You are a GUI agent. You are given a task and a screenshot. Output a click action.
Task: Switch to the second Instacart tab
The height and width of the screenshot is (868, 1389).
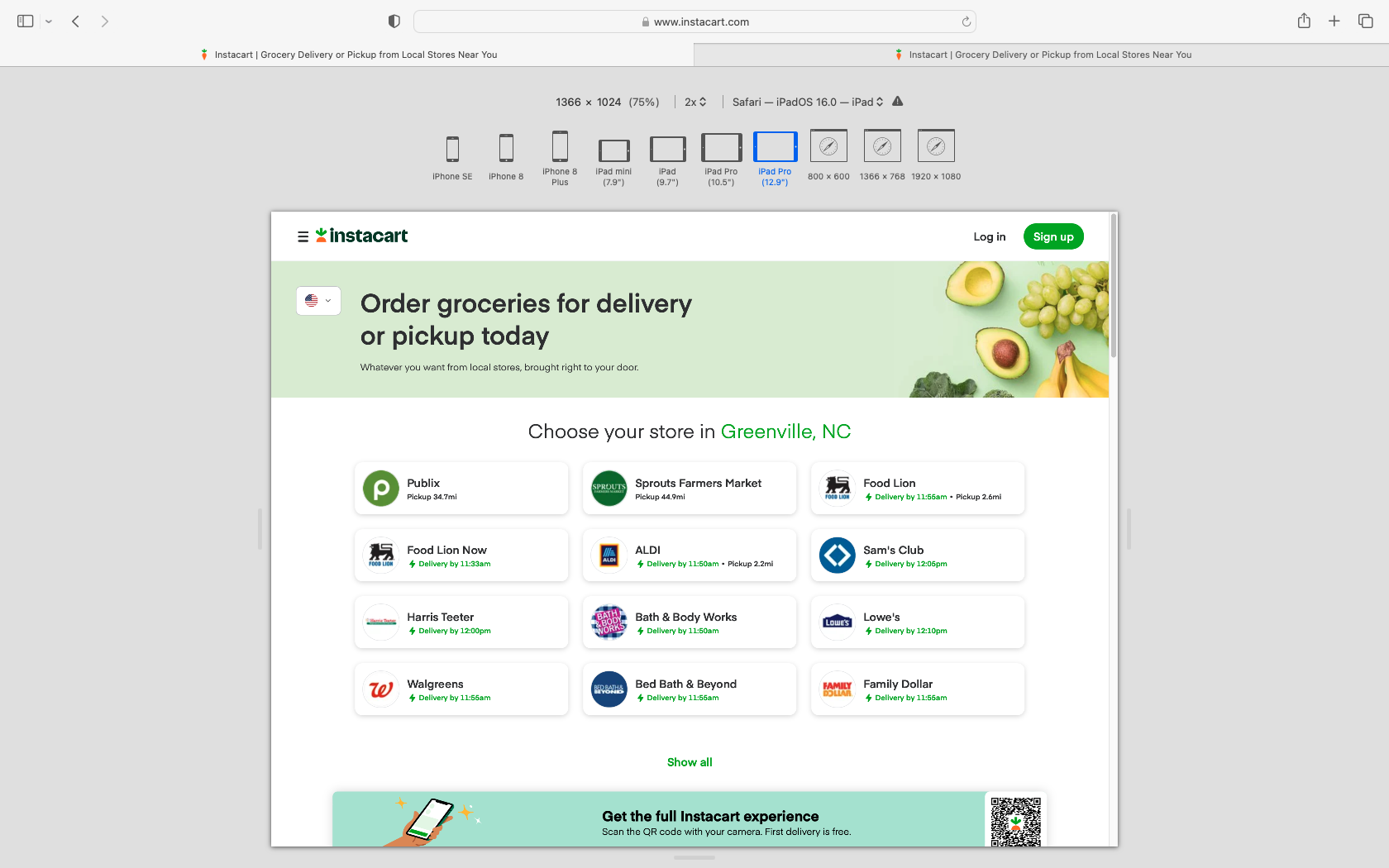click(x=1042, y=55)
